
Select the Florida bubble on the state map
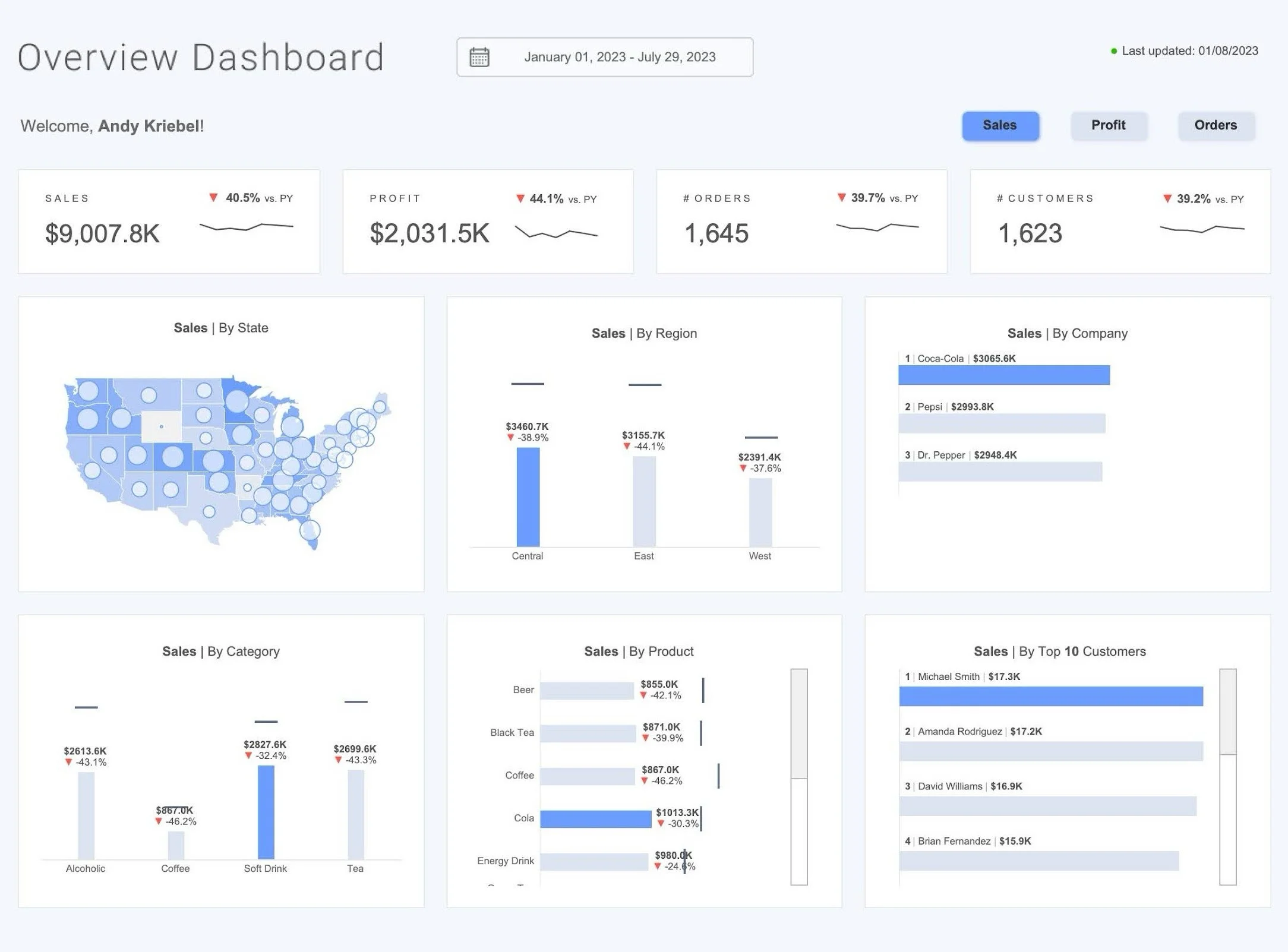(x=310, y=529)
